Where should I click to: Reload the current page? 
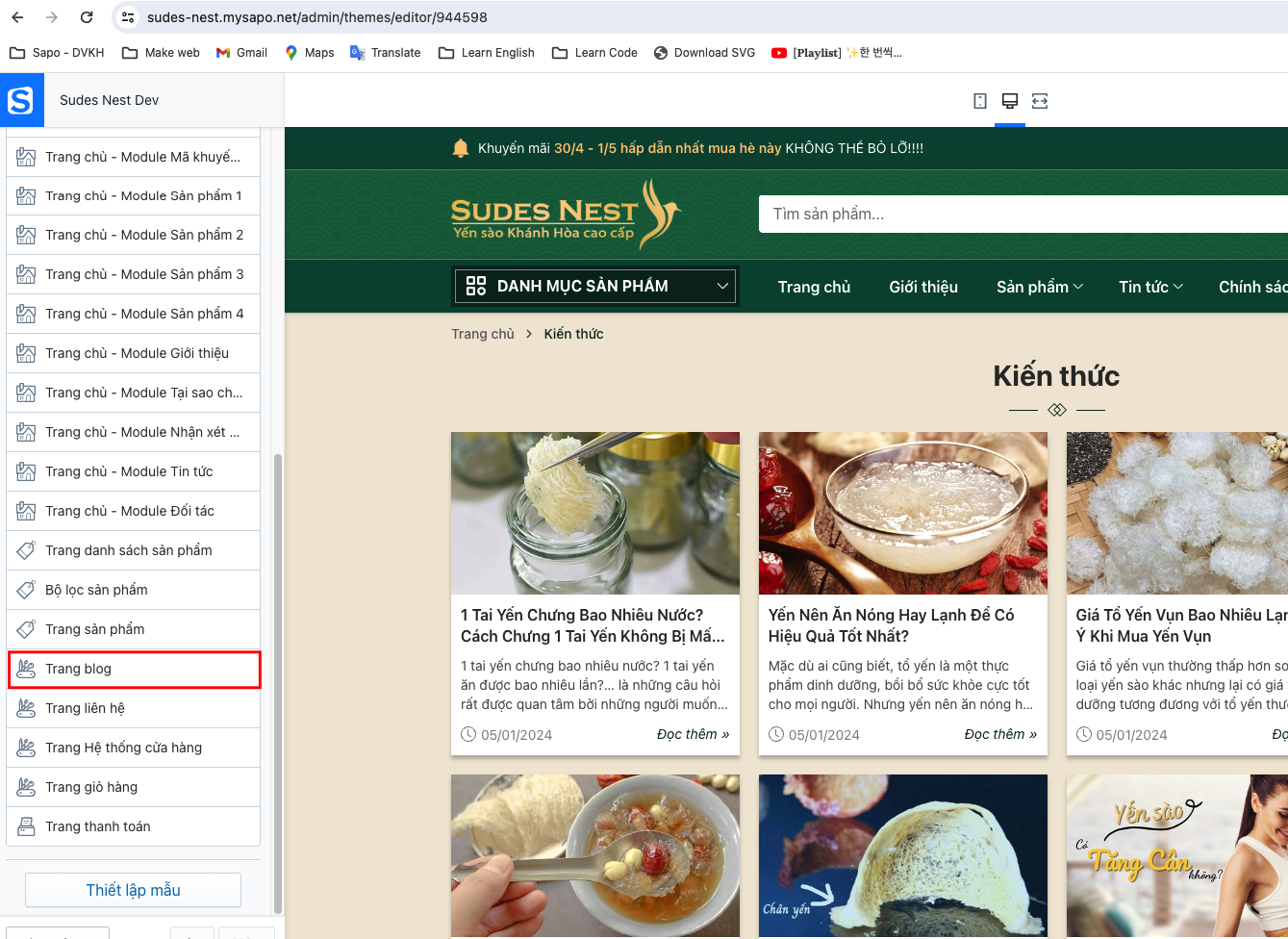87,17
